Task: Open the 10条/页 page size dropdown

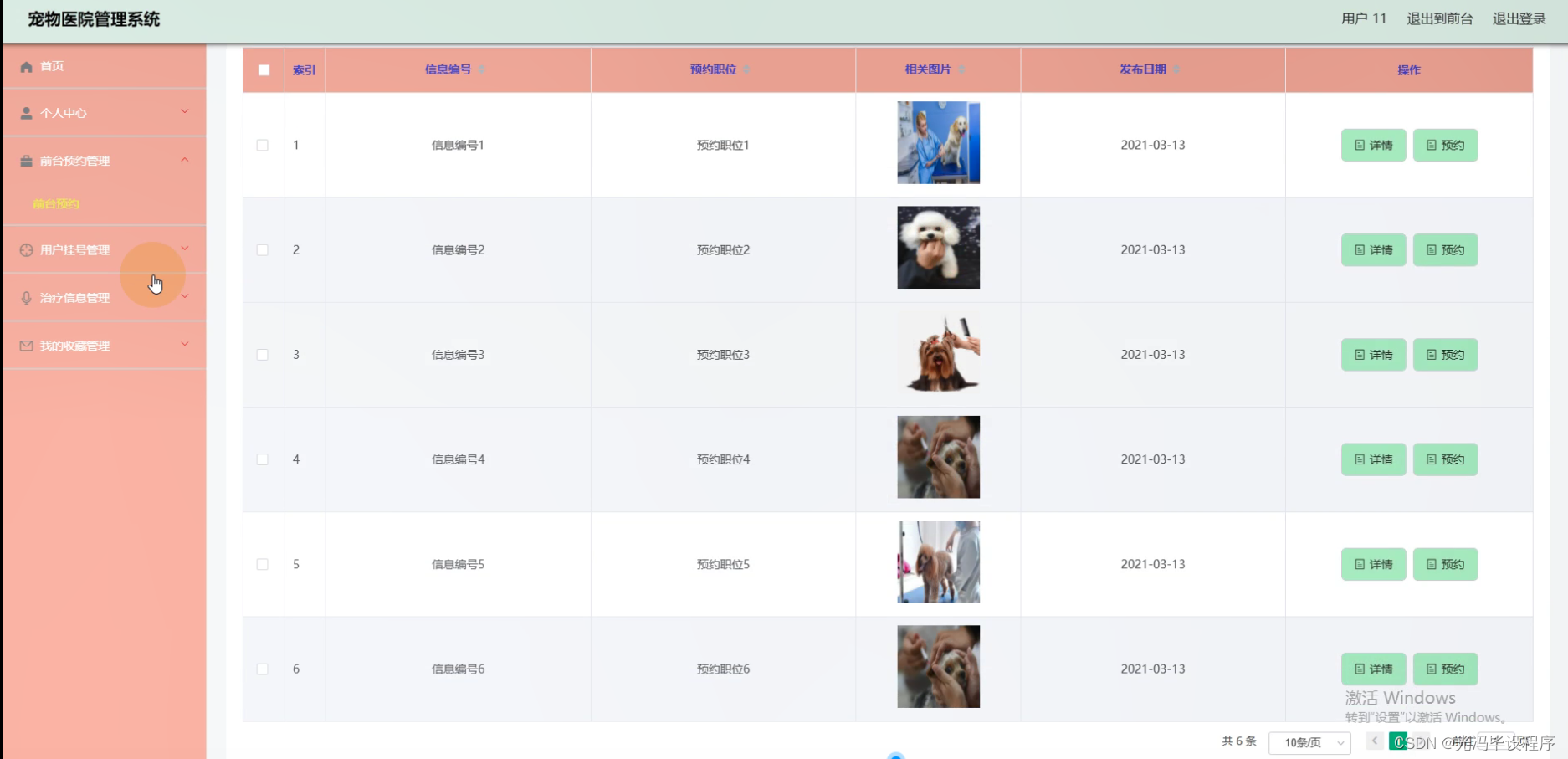Action: 1309,742
